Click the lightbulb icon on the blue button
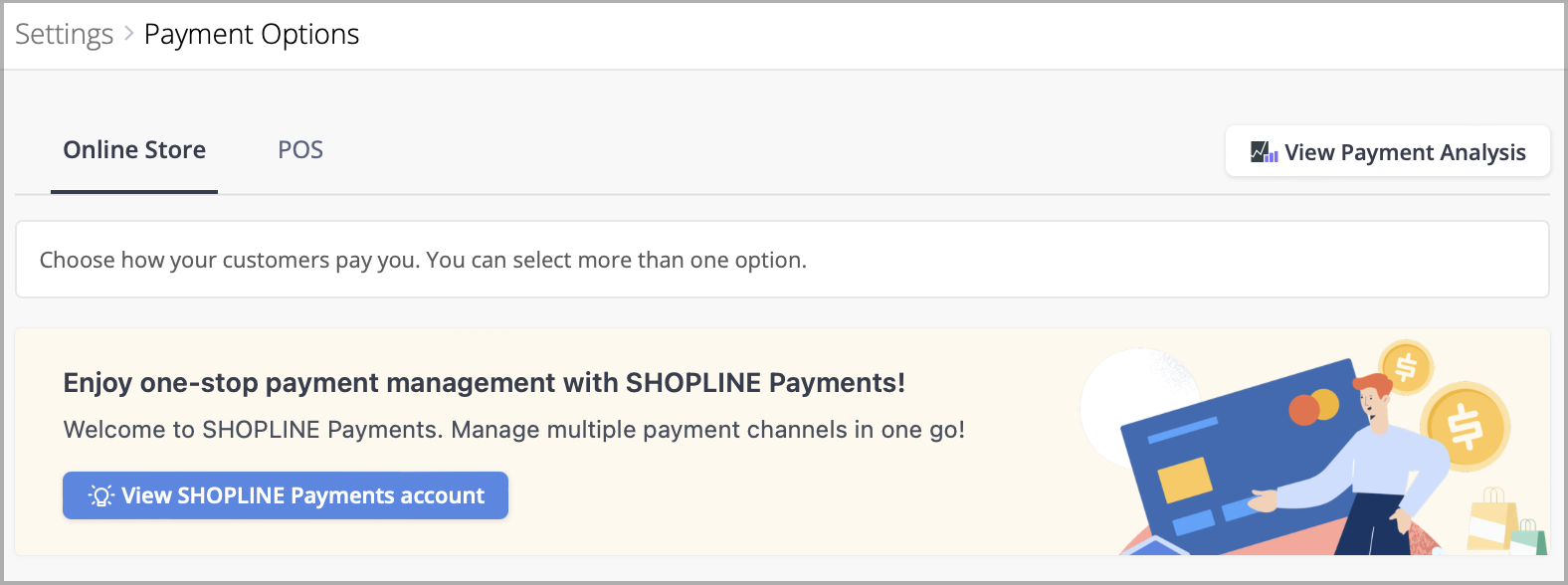The image size is (1568, 585). [101, 495]
